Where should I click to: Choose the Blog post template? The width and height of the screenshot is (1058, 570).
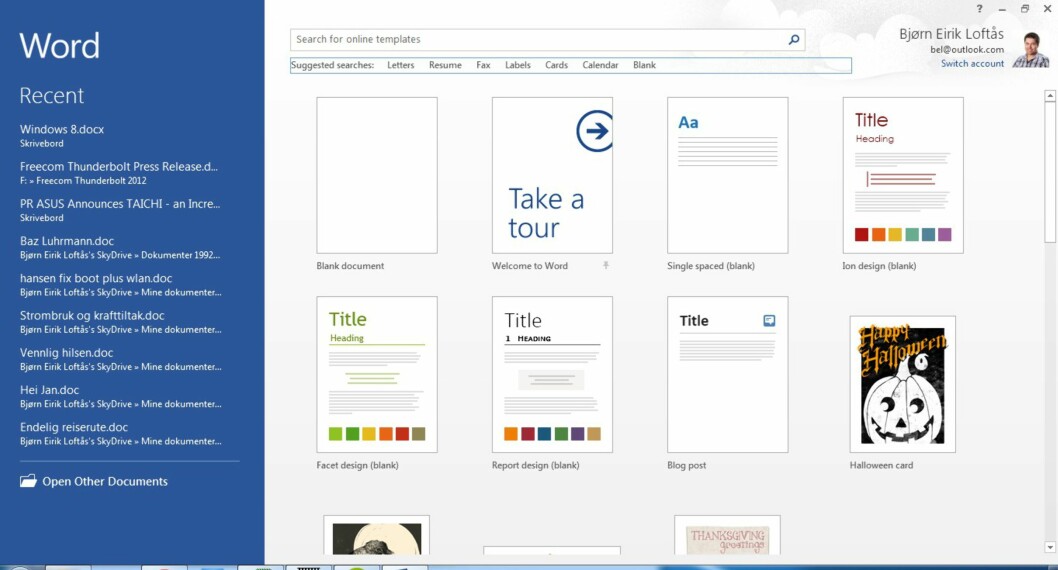(x=727, y=374)
